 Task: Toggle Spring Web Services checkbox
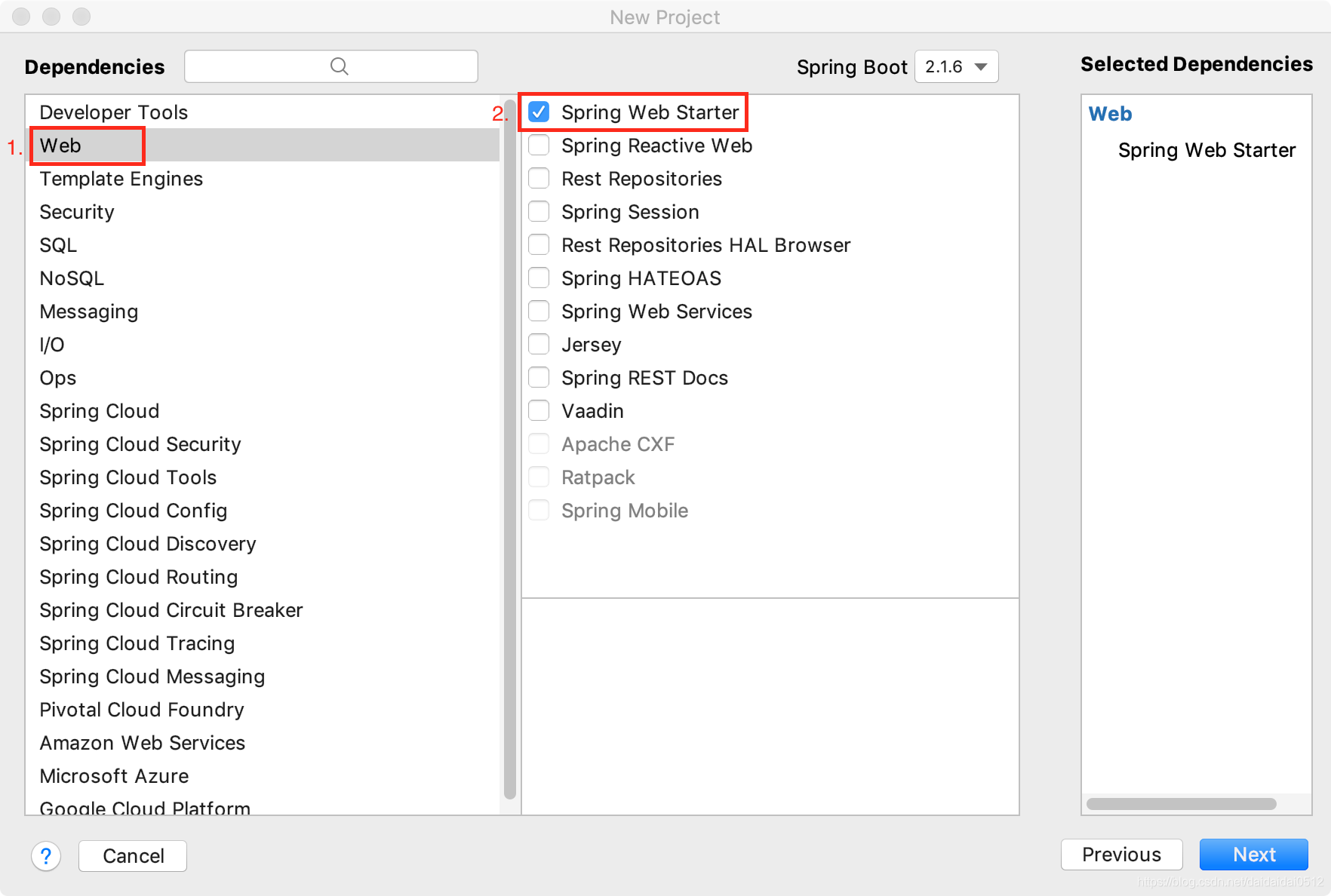coord(539,311)
